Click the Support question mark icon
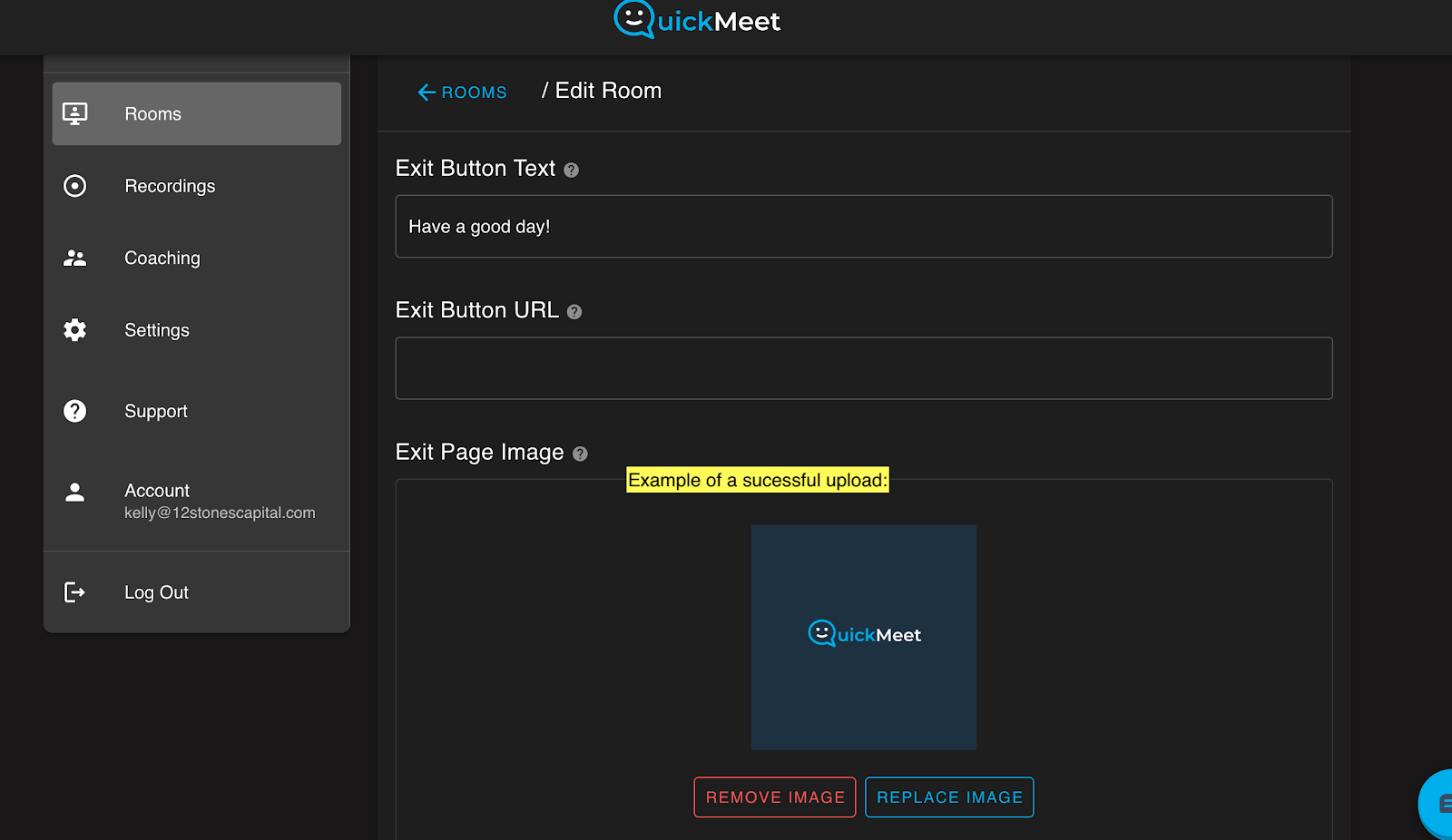The width and height of the screenshot is (1452, 840). (x=74, y=411)
